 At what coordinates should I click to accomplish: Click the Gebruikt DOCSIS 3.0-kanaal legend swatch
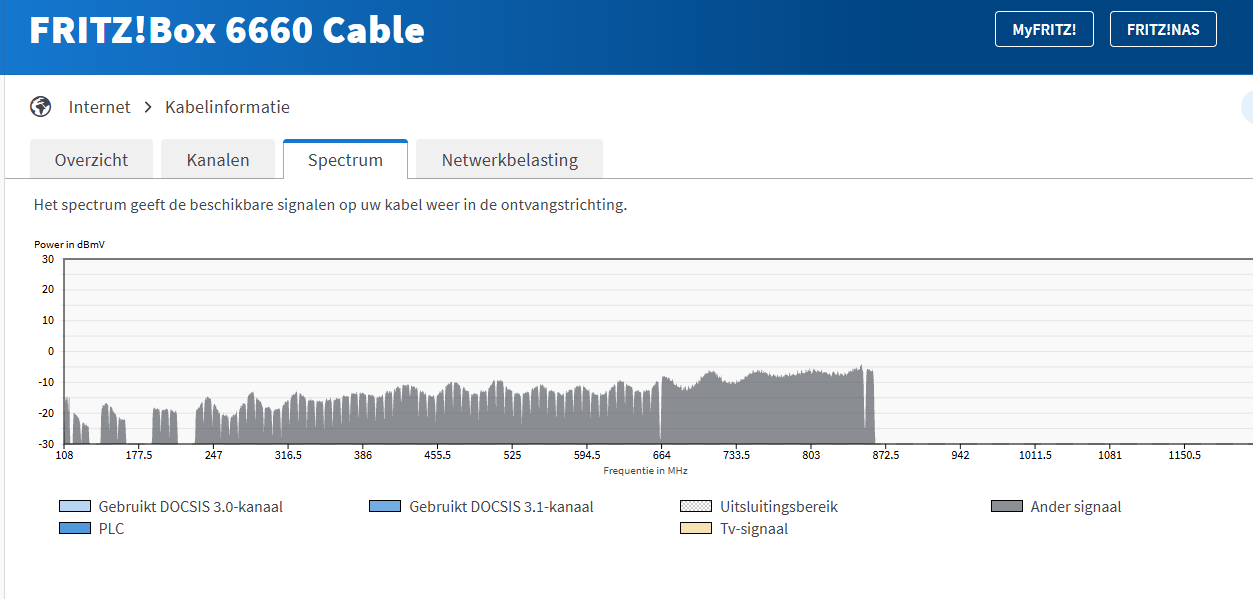pos(75,506)
